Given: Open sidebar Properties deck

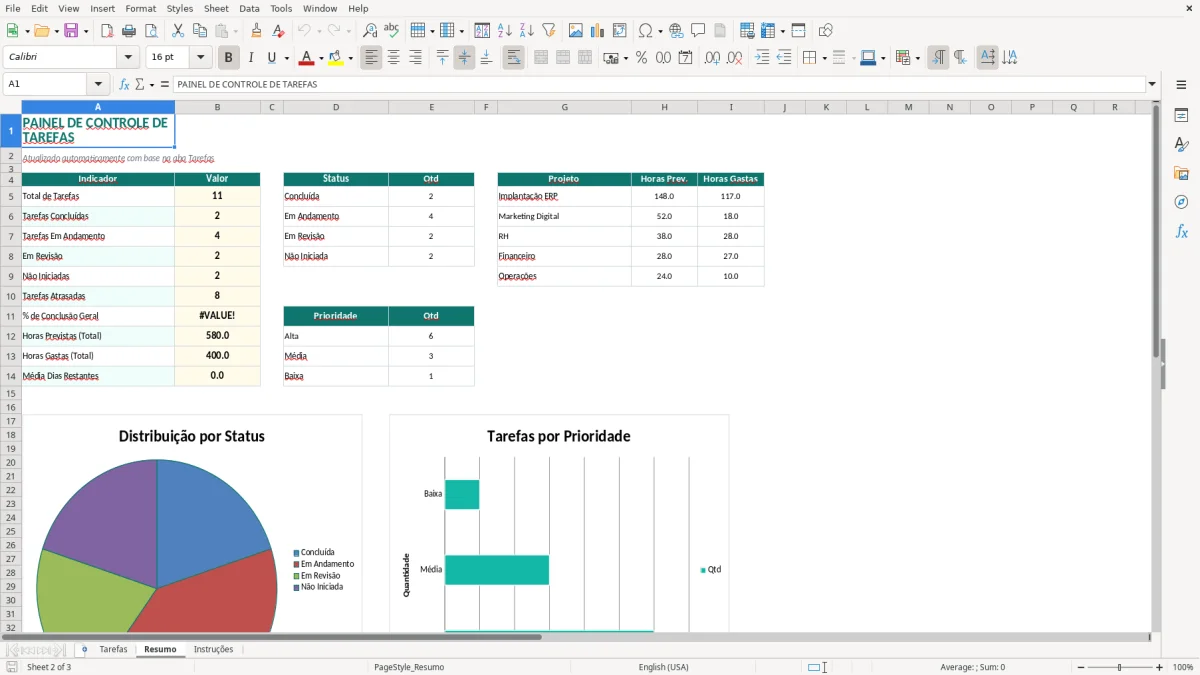Looking at the screenshot, I should coord(1181,116).
